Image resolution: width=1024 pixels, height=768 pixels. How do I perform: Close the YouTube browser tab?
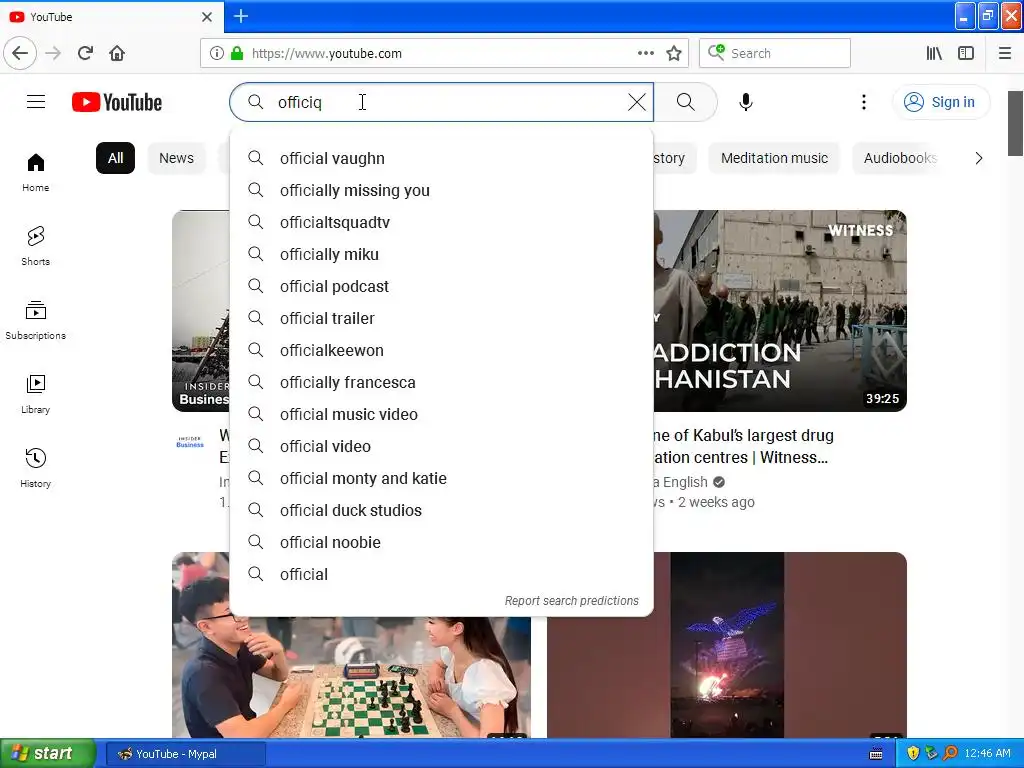click(x=206, y=17)
